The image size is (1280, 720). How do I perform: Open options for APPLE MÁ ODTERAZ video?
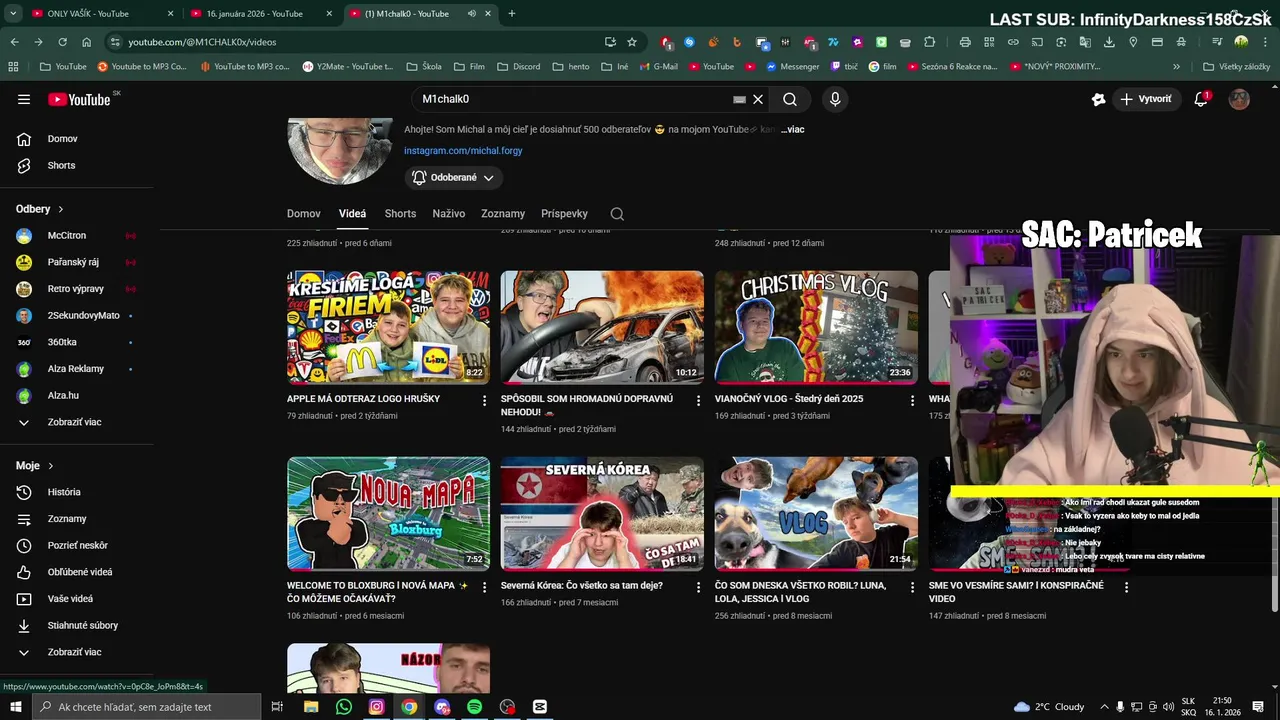pos(485,400)
